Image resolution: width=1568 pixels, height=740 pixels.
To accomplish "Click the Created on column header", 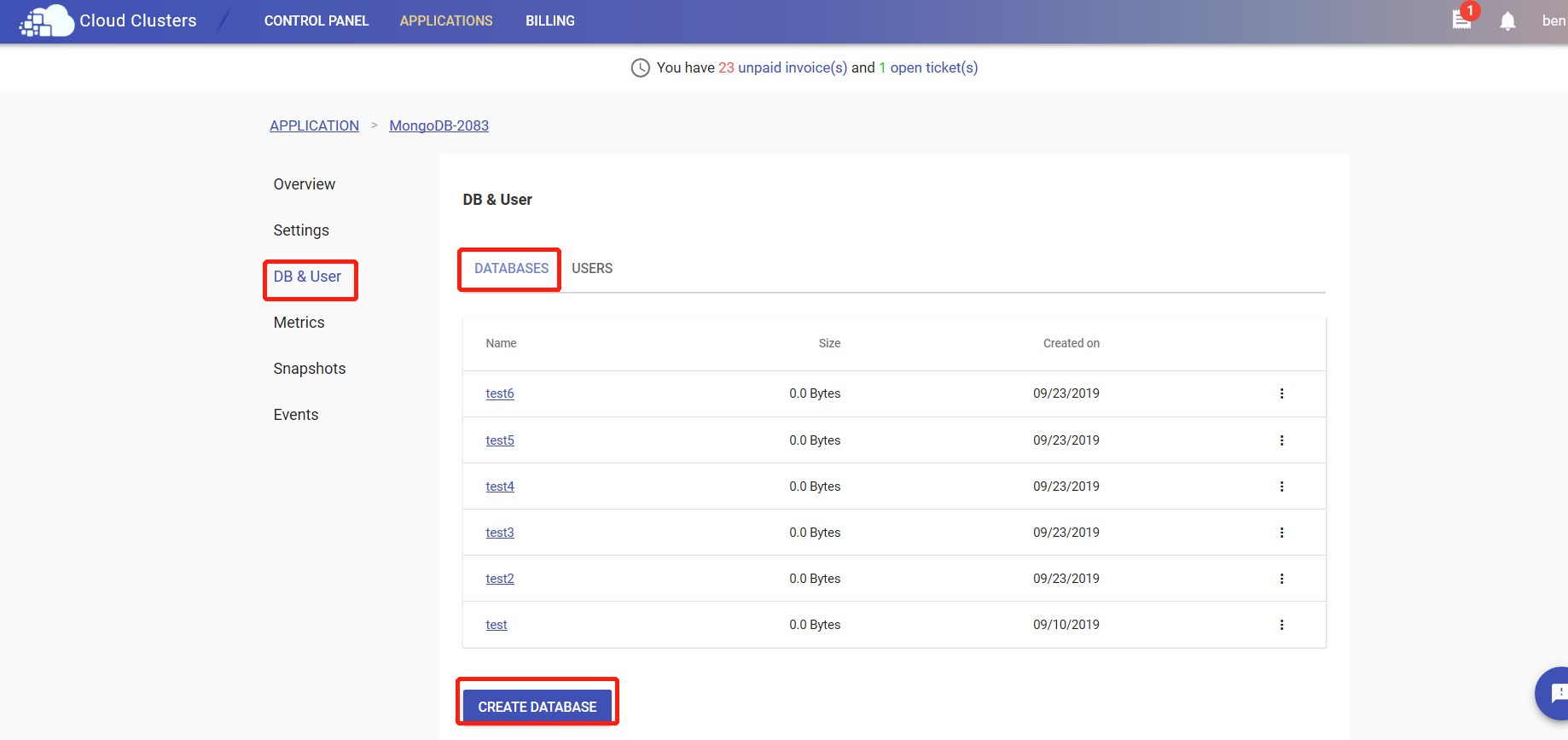I will point(1071,343).
